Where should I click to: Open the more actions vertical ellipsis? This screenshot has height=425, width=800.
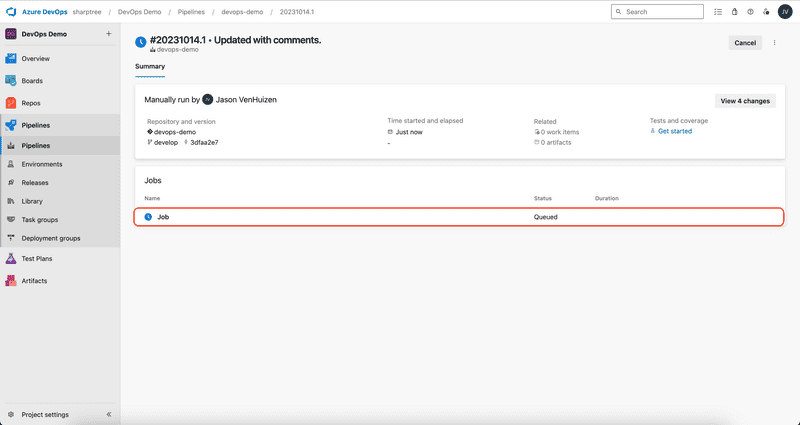(x=774, y=43)
